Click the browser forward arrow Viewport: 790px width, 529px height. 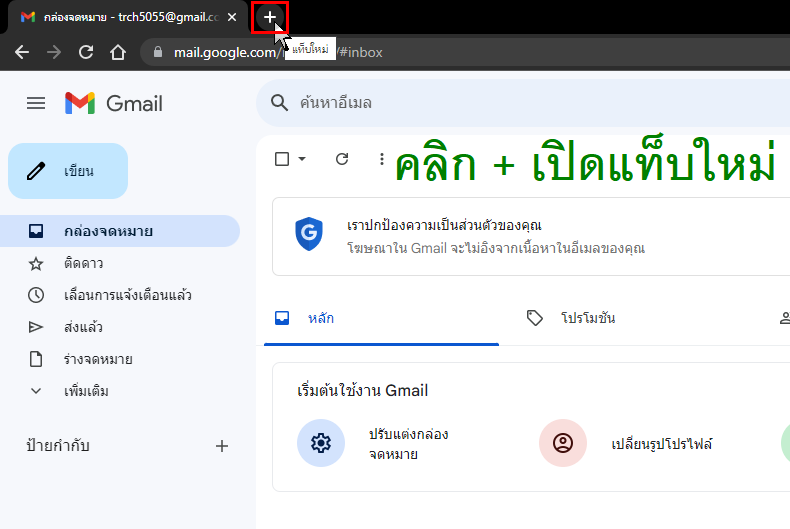coord(54,52)
